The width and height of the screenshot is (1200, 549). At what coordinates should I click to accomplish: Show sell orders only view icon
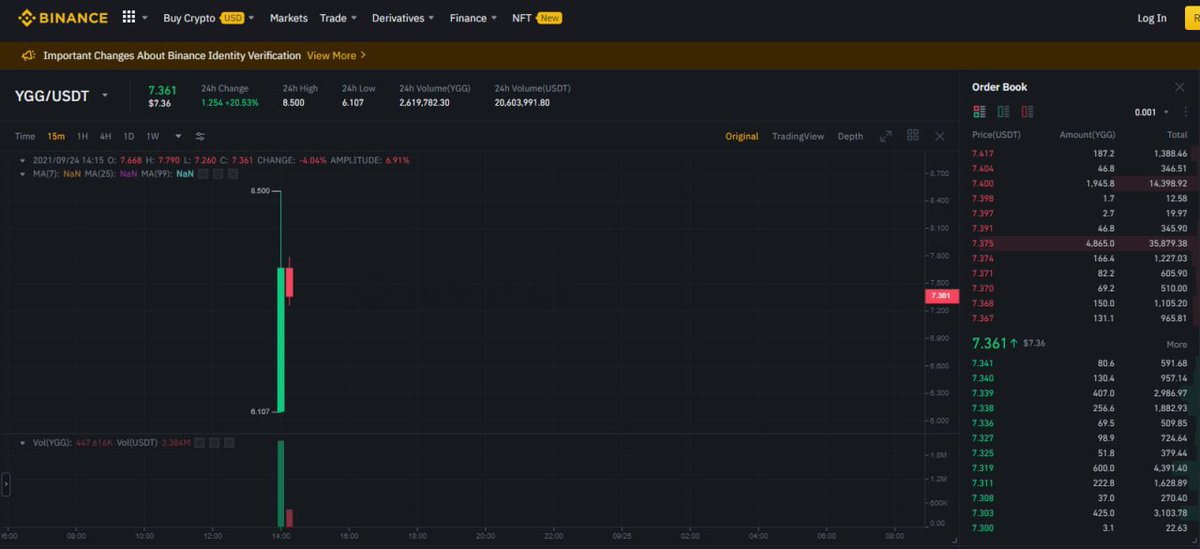1028,112
